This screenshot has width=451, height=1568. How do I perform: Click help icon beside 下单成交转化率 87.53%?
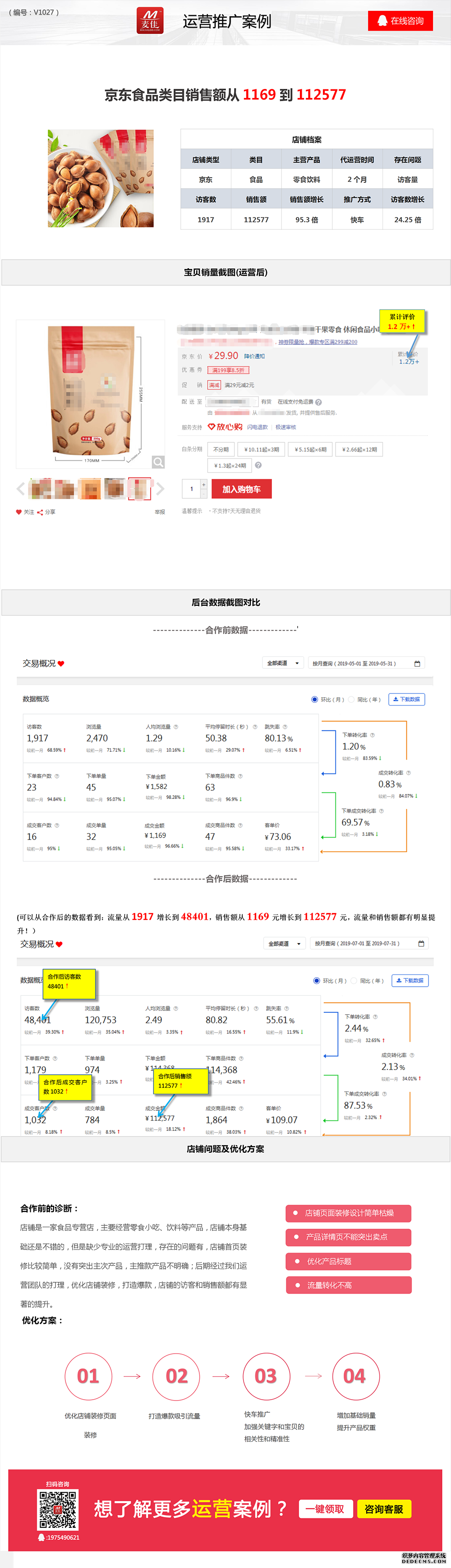click(384, 1094)
